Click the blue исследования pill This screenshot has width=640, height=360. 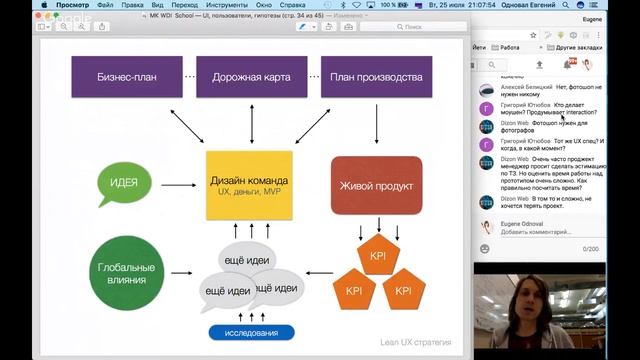click(251, 333)
